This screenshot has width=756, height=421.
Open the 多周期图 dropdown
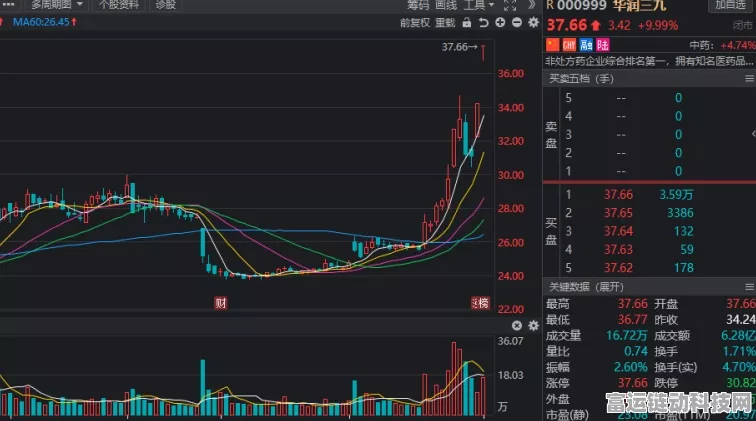click(x=56, y=5)
